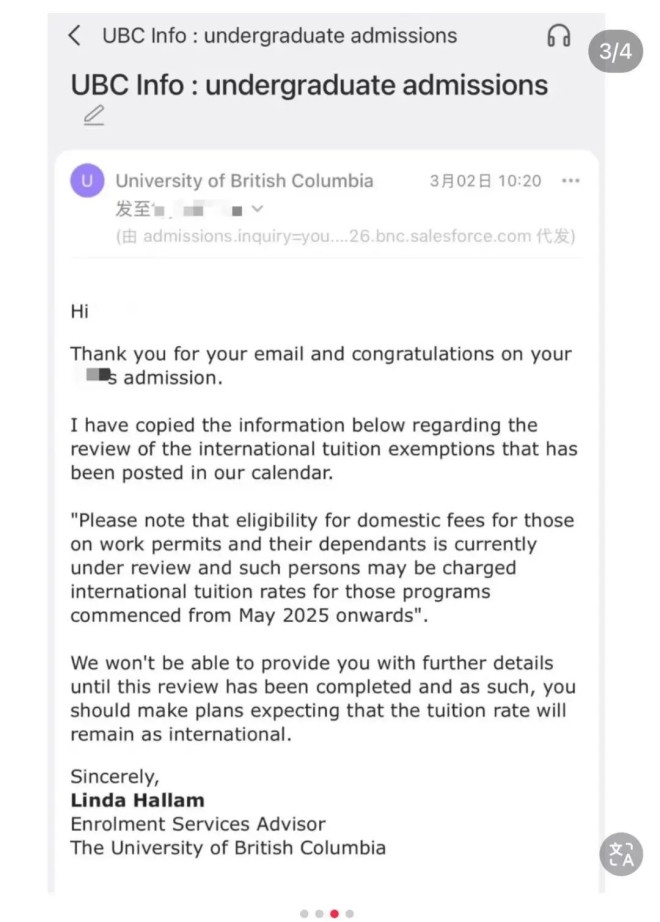Expand recipient details with the chevron

[257, 209]
